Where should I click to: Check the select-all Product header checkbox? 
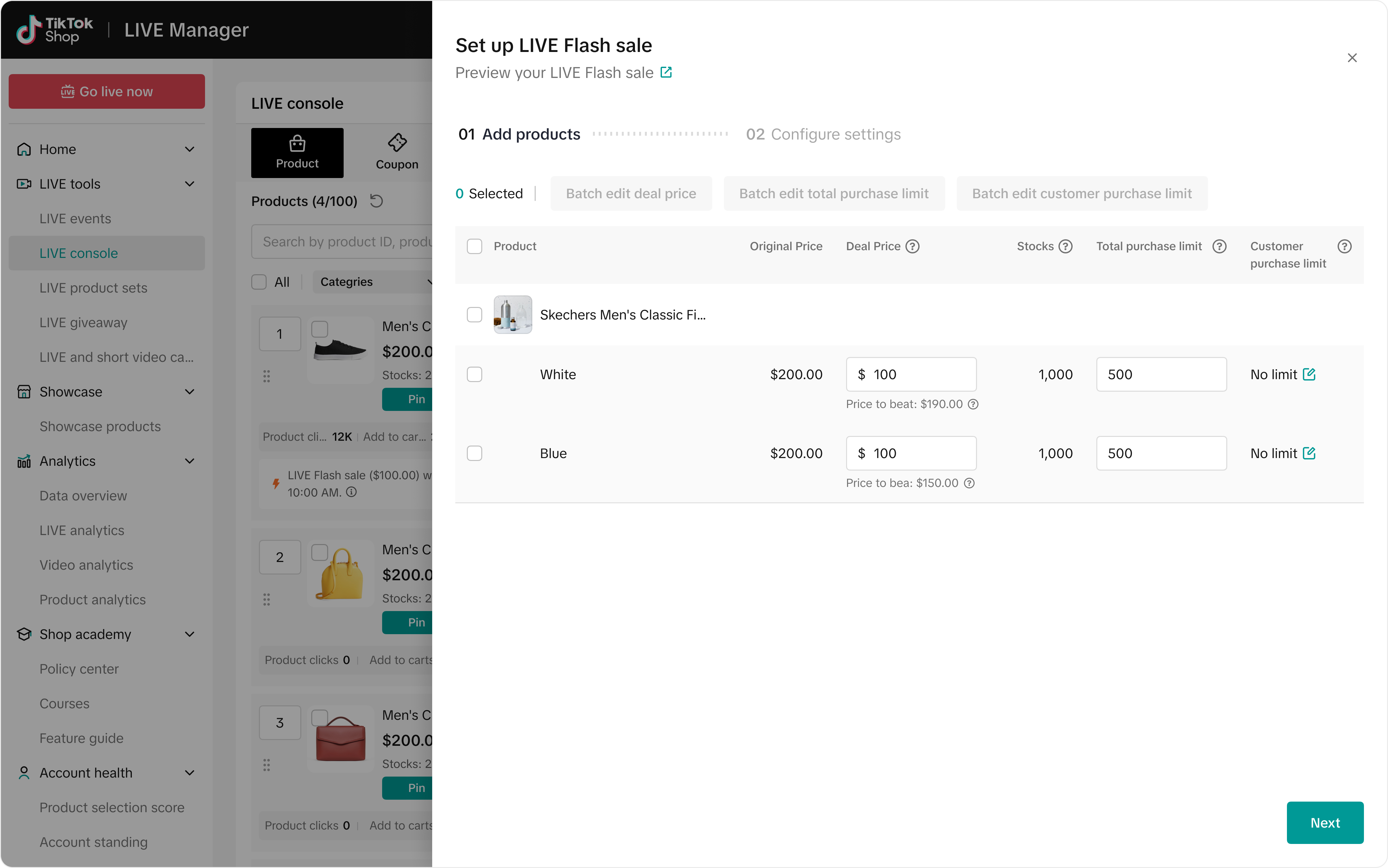pyautogui.click(x=474, y=246)
